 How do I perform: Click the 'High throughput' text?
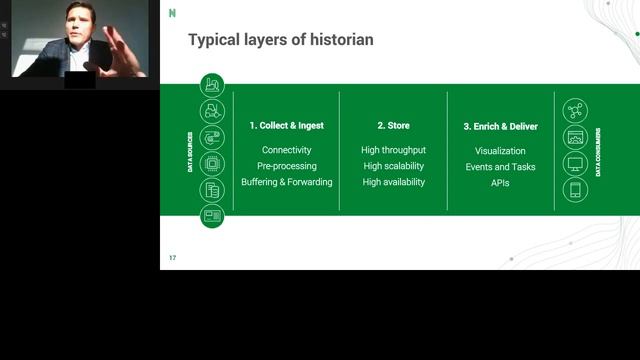pyautogui.click(x=393, y=150)
